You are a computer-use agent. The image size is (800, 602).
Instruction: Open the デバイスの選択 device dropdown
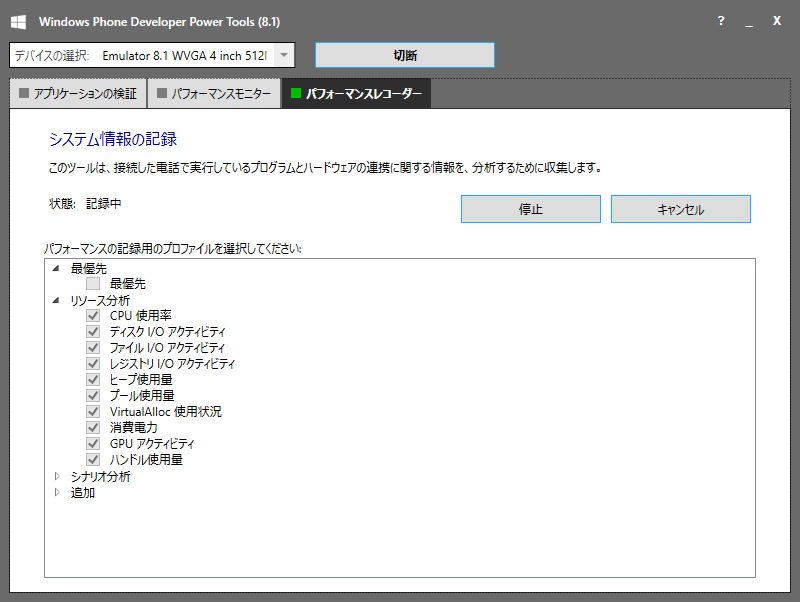284,55
